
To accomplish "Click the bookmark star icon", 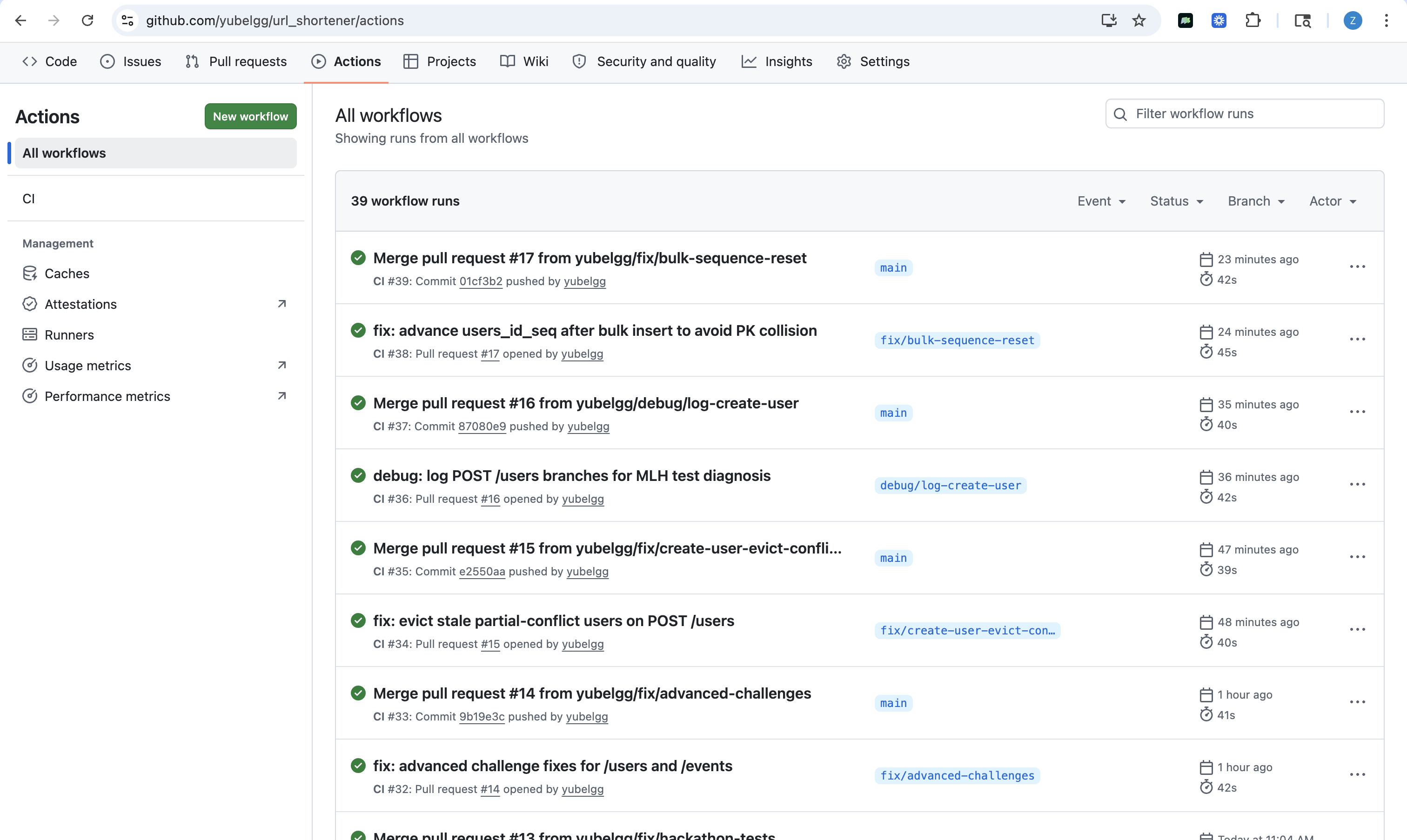I will 1139,21.
